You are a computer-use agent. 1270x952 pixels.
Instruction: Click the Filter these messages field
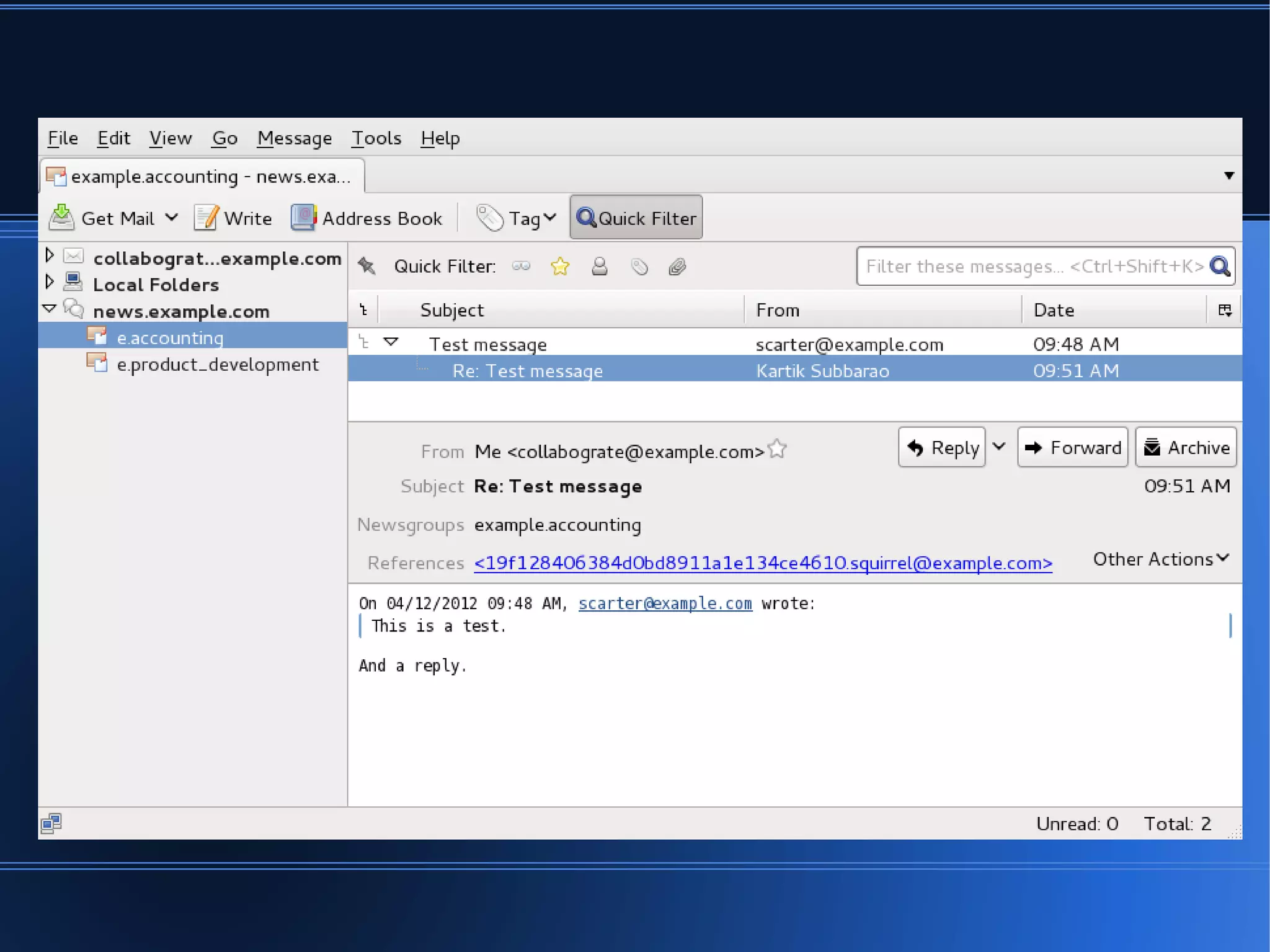(1029, 267)
